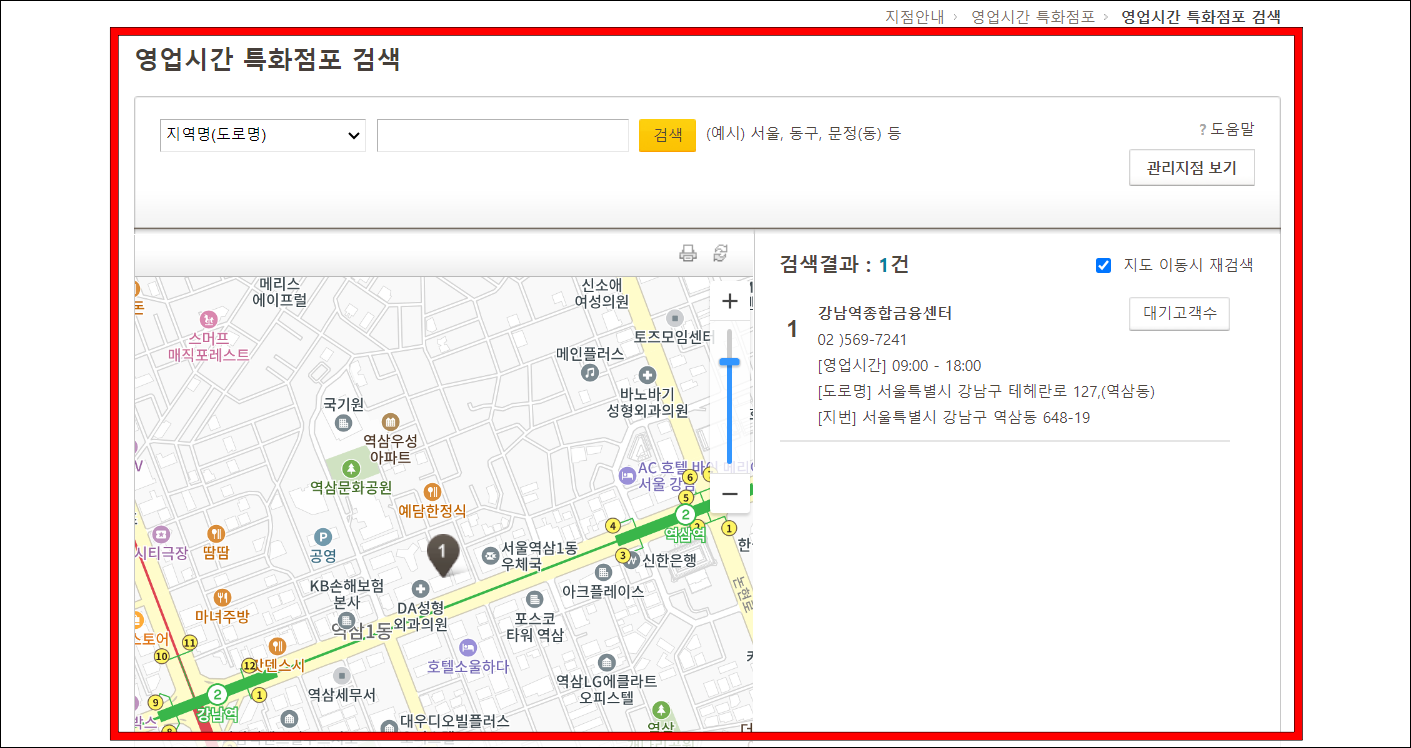The width and height of the screenshot is (1411, 748).
Task: Click the 대기고객수 button for the branch
Action: (x=1179, y=313)
